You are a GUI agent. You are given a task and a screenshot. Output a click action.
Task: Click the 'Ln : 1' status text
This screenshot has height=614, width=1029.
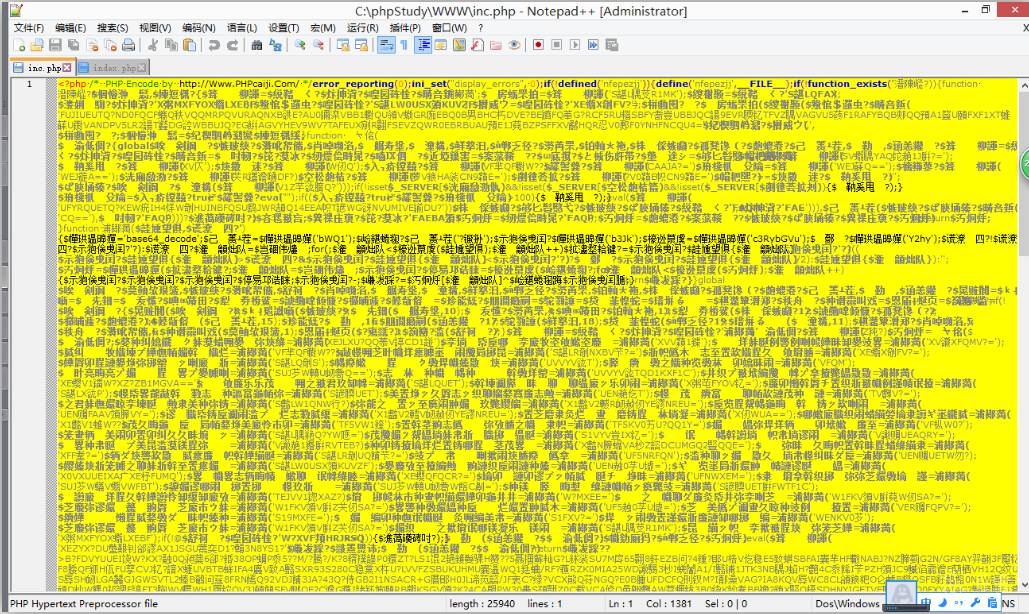[621, 604]
